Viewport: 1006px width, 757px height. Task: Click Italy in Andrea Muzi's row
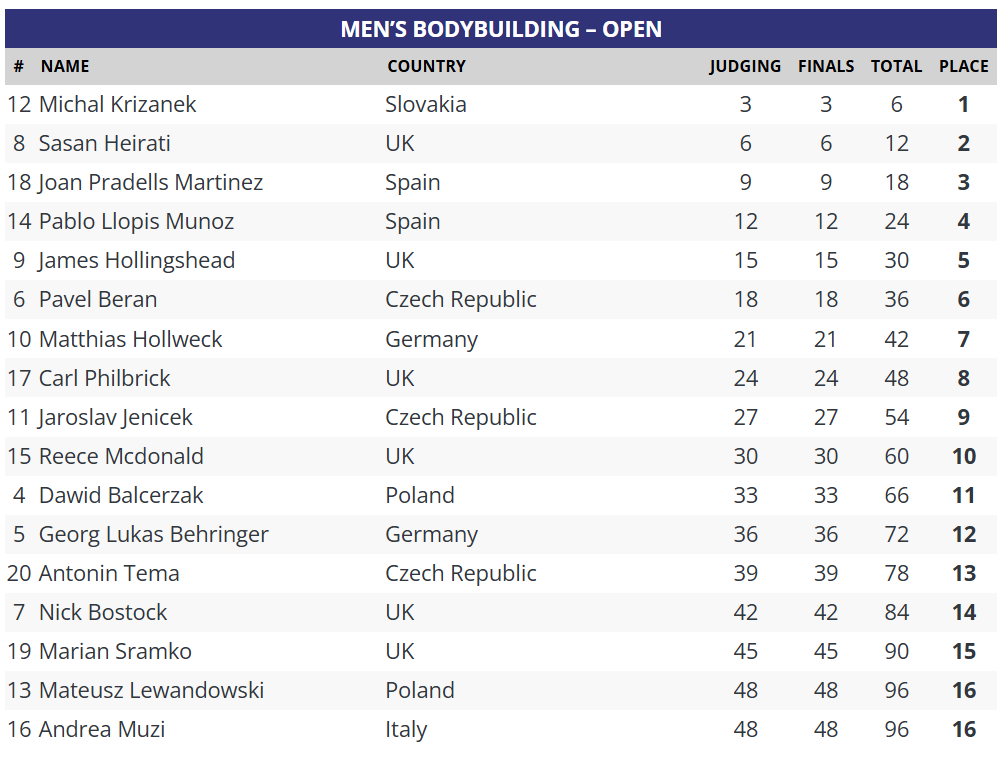pyautogui.click(x=406, y=729)
